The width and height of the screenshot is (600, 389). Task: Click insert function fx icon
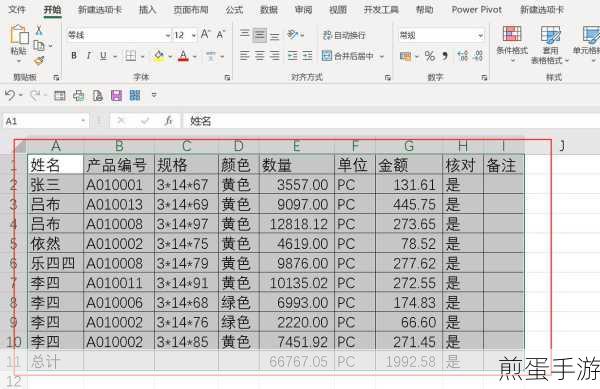[x=168, y=121]
